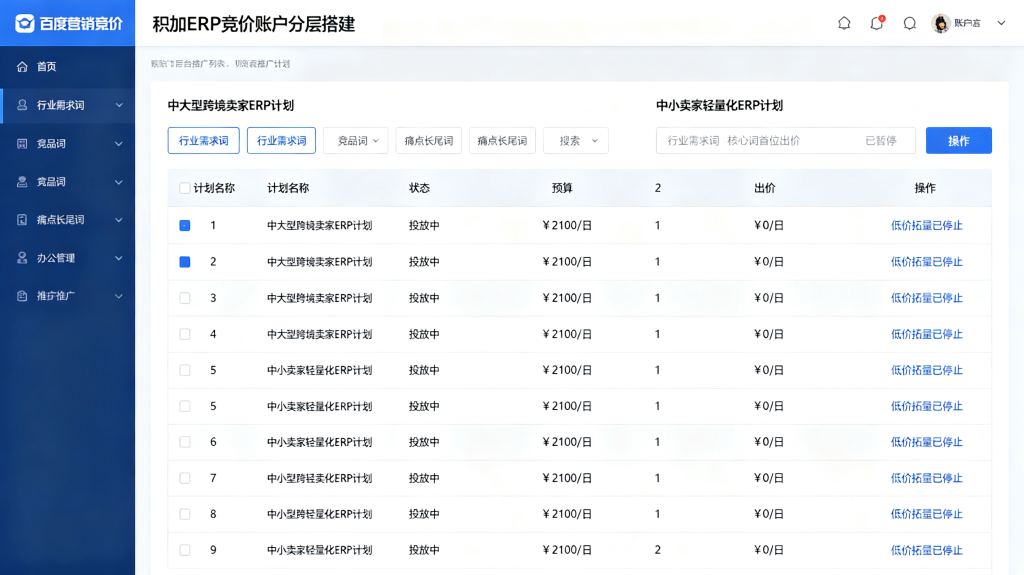
Task: Click icon of 竞品词 item directly above 痛点长尾词
Action: pos(22,182)
